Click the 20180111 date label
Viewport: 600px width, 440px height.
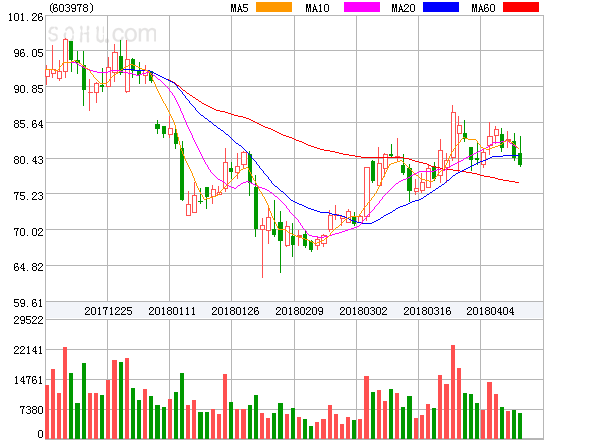click(x=172, y=311)
